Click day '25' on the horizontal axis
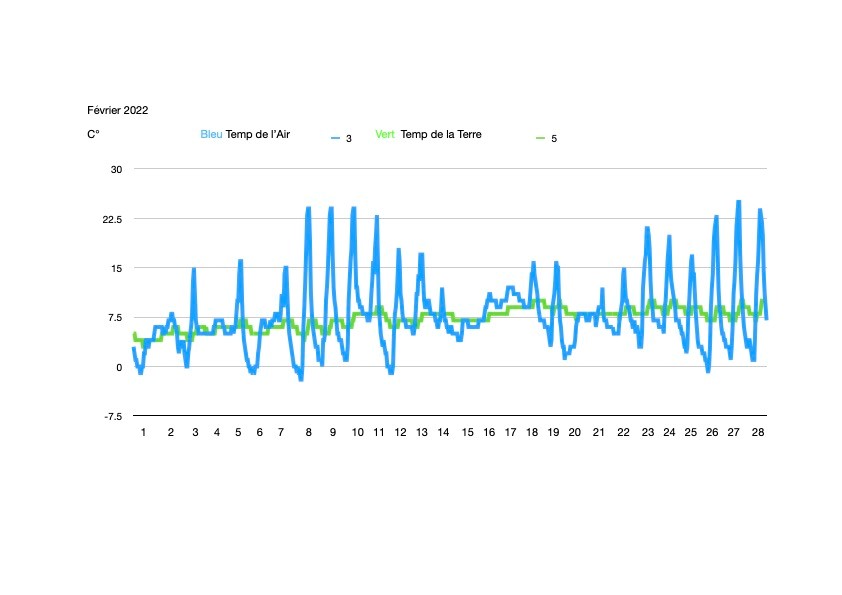This screenshot has width=842, height=595. point(691,432)
